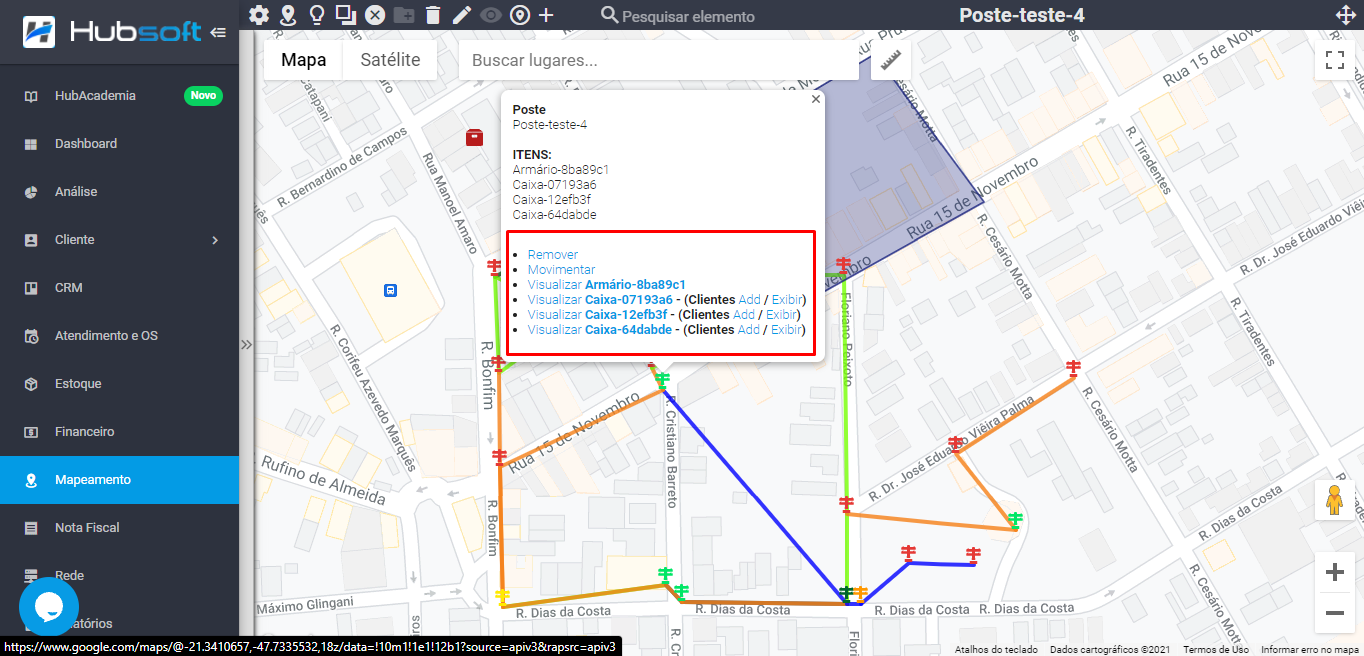Click Exibir clients for Caixa-12efb3f

point(781,315)
